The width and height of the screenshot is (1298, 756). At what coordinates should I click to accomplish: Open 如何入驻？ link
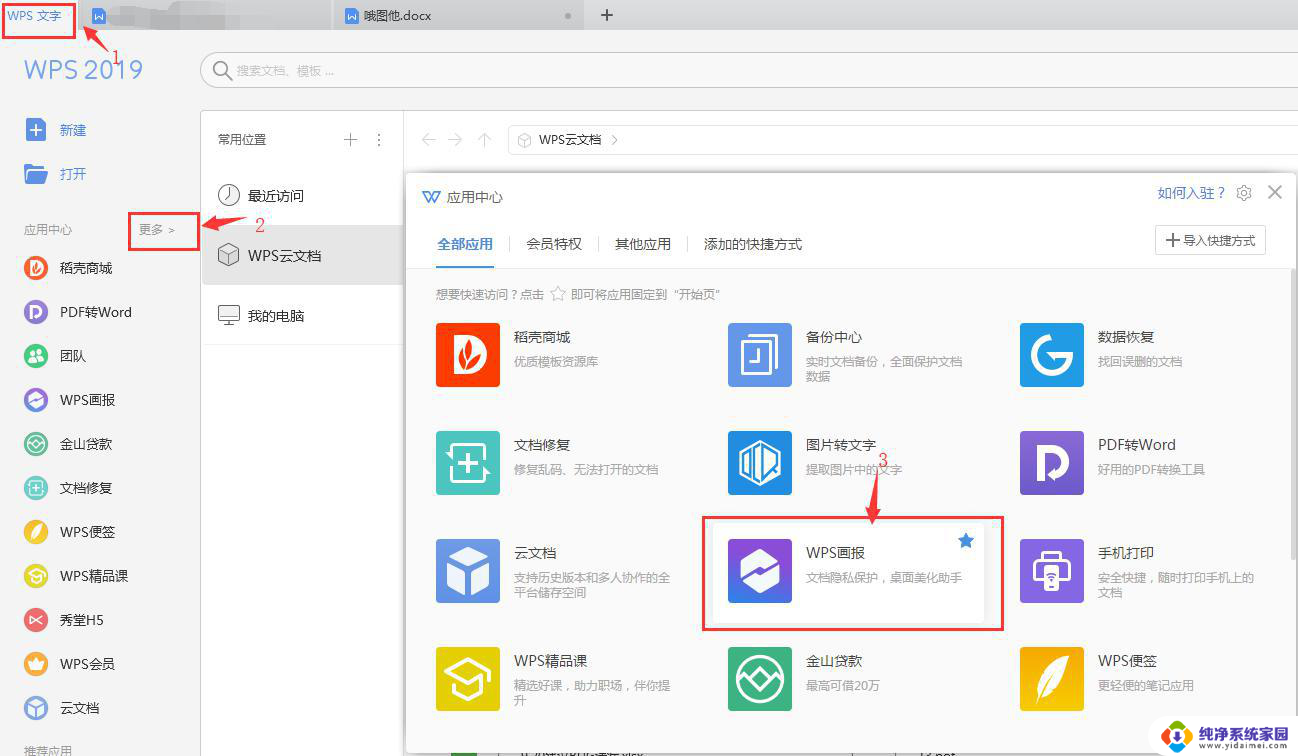pos(1191,193)
